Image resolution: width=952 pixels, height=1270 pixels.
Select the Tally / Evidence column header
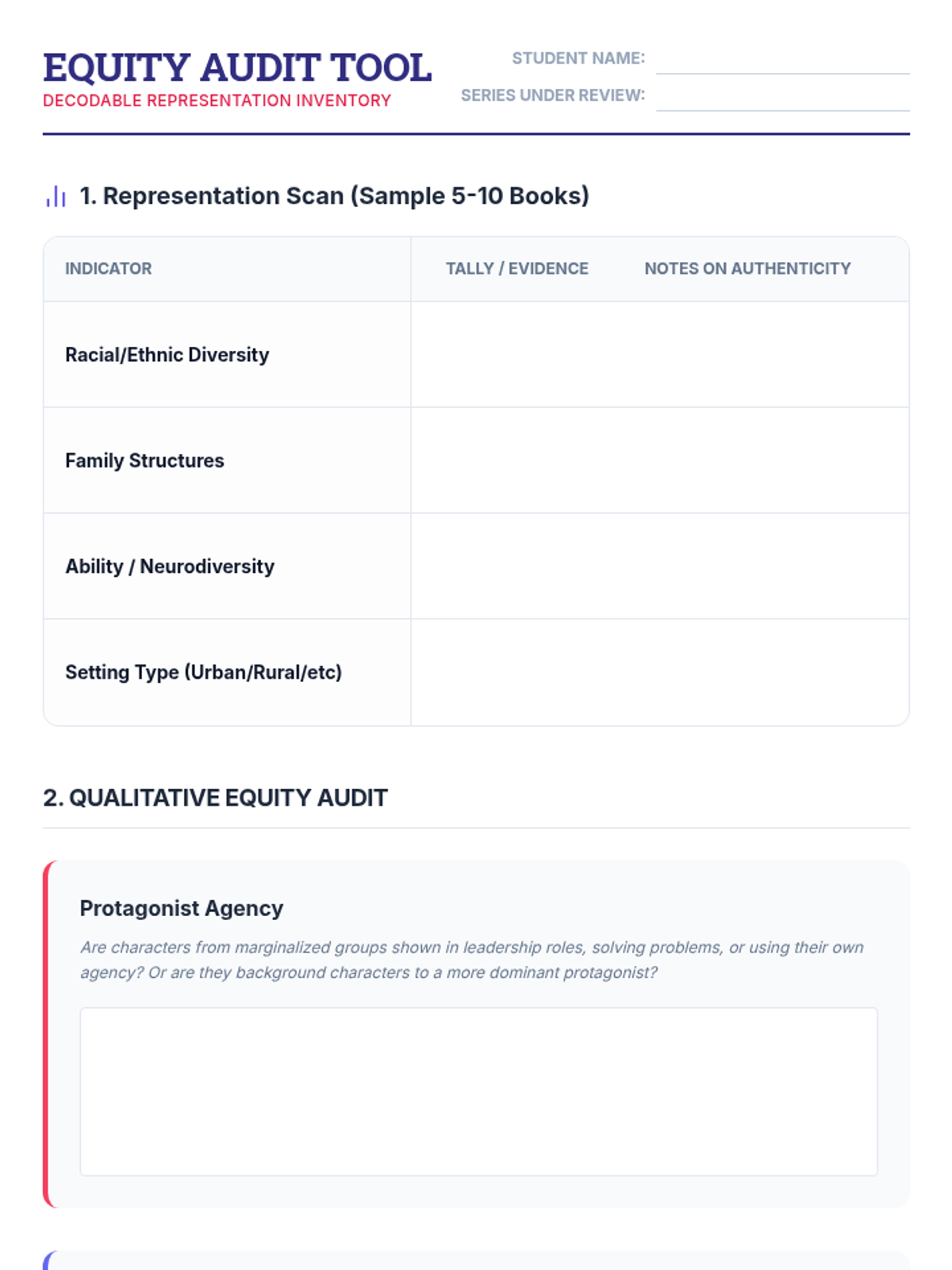click(517, 268)
